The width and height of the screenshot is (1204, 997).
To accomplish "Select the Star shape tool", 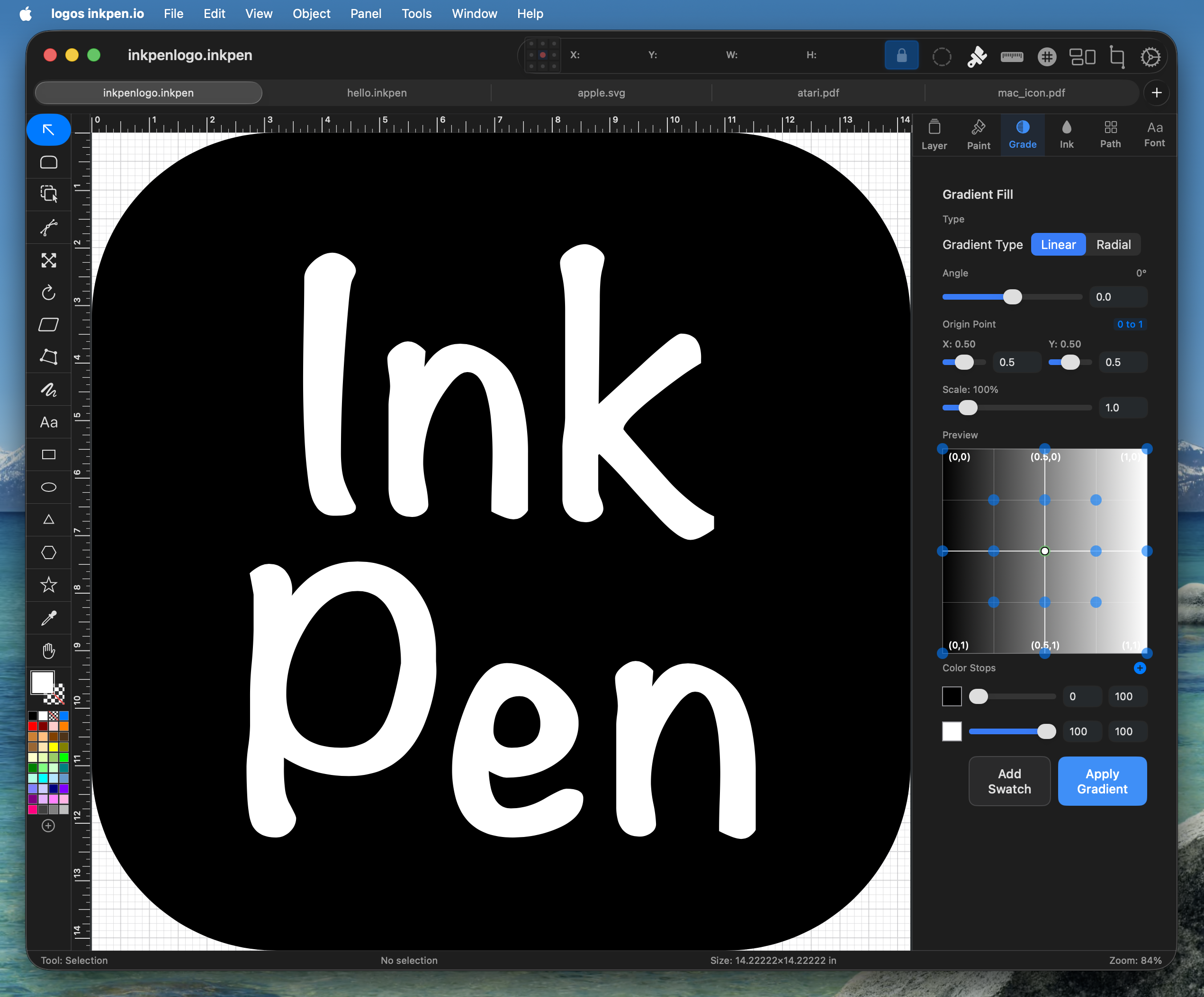I will (49, 585).
